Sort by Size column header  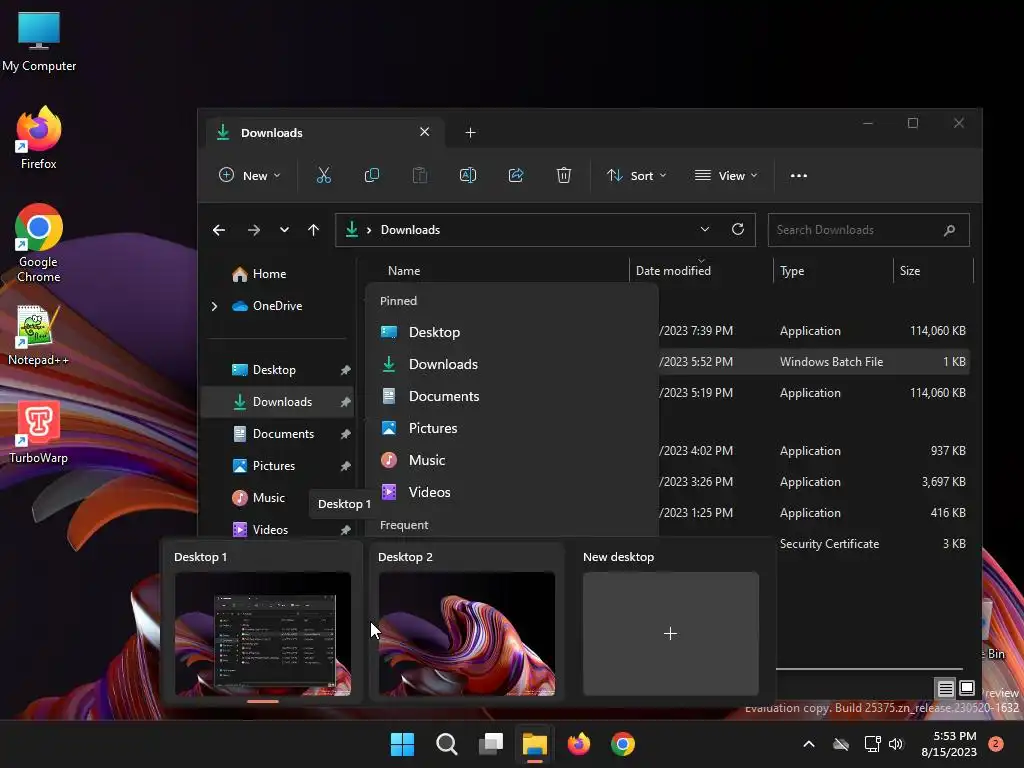click(910, 270)
